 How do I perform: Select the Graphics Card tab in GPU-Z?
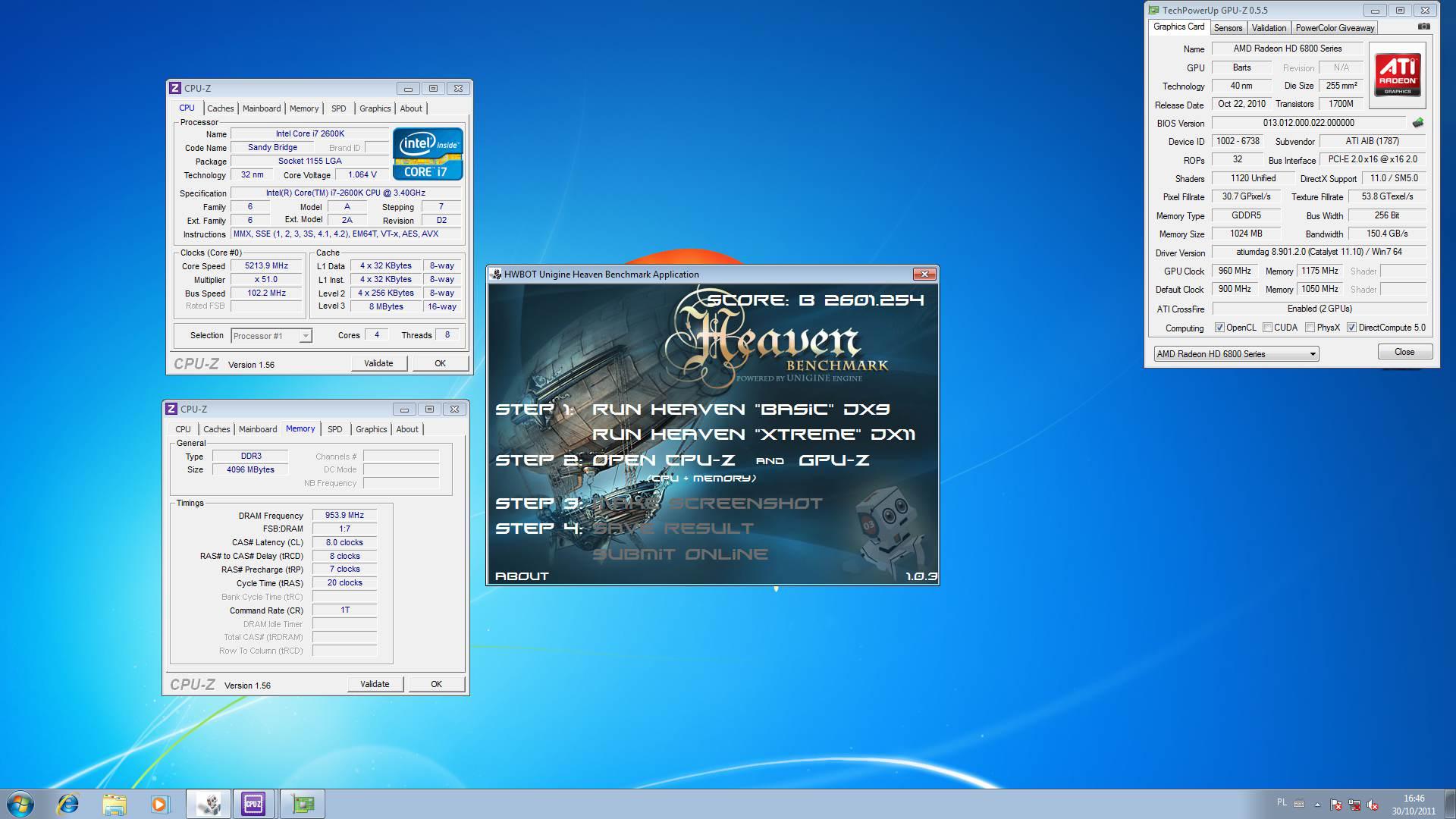click(1178, 27)
